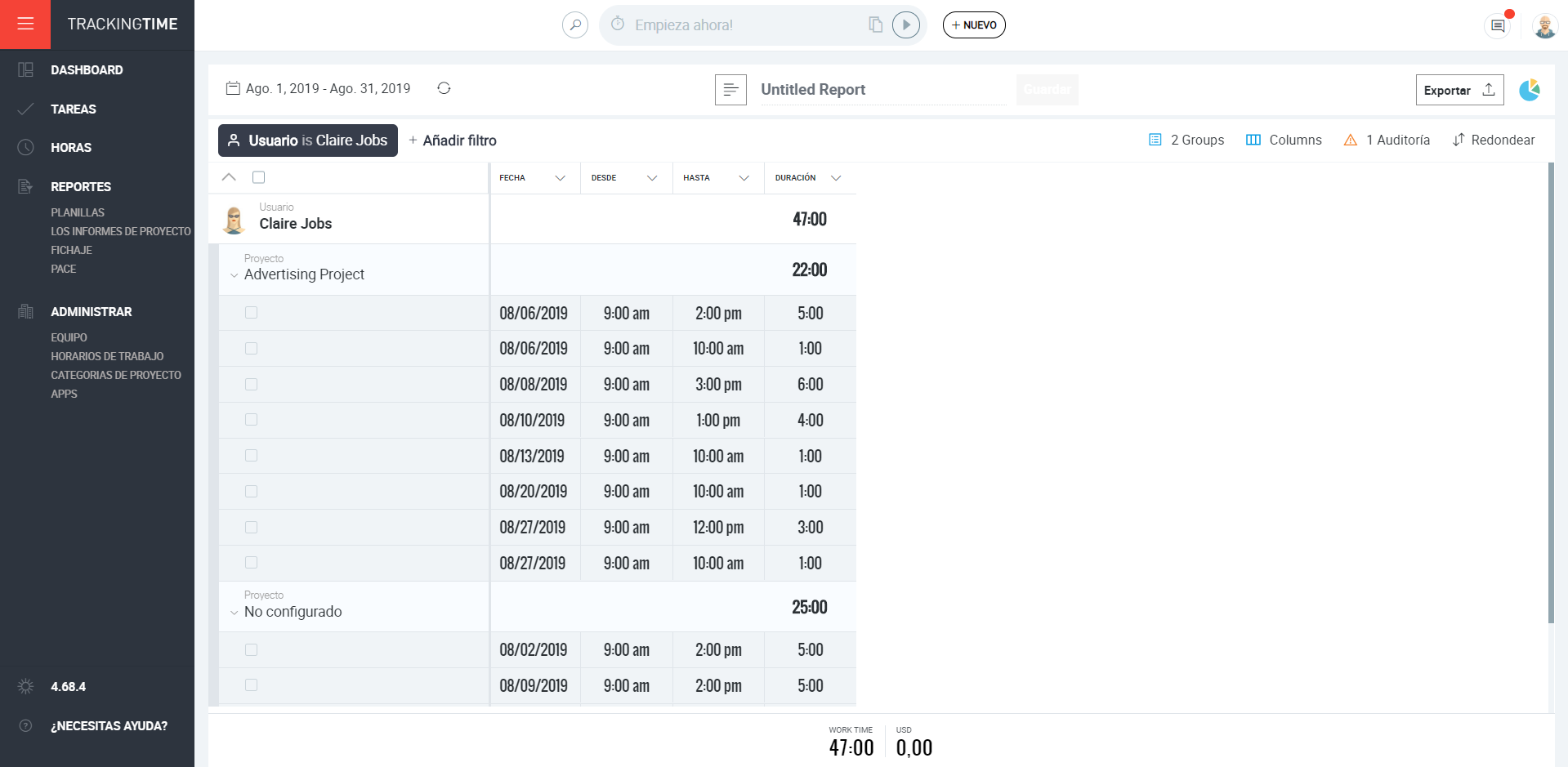Click the Guardar button

pos(1048,90)
